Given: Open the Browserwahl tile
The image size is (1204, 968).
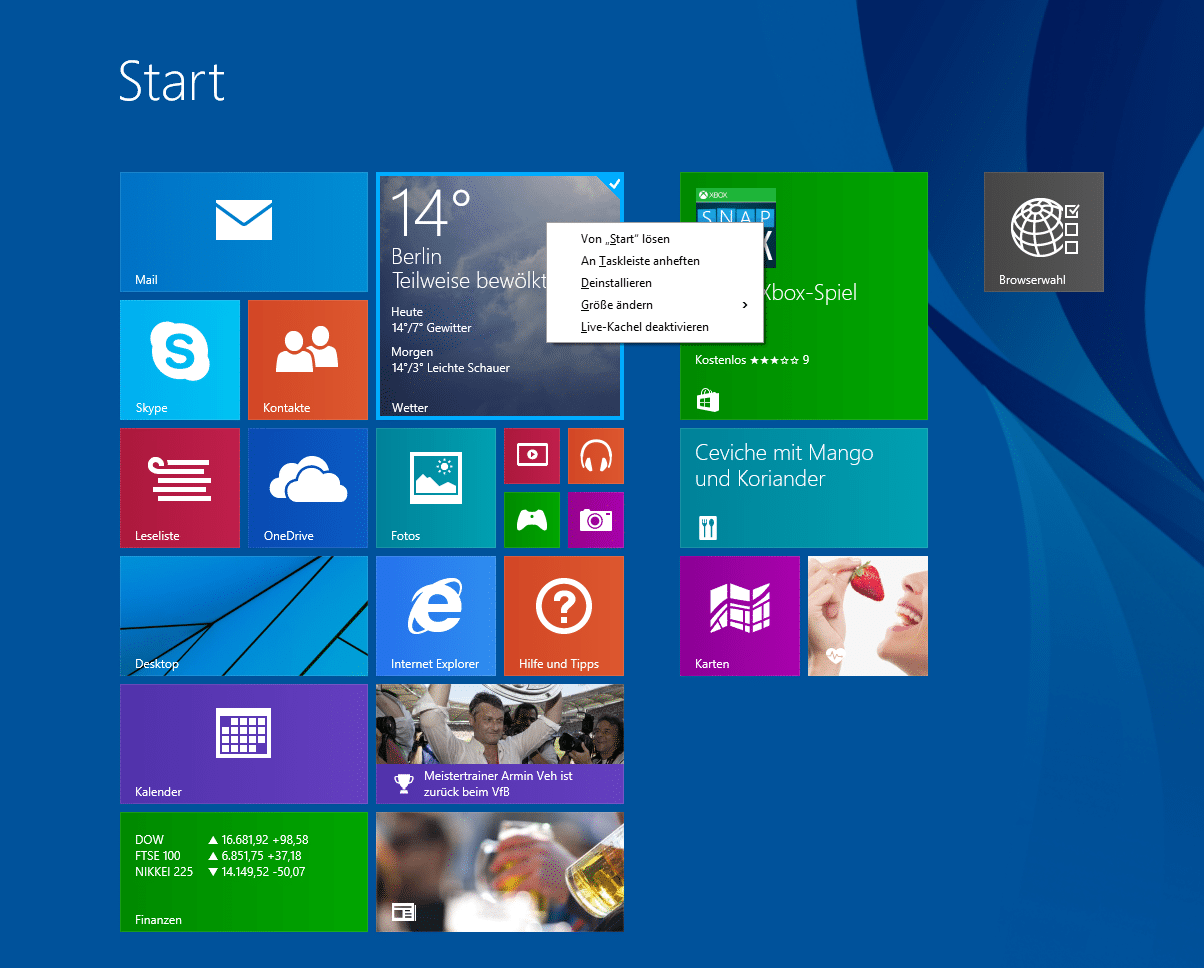Looking at the screenshot, I should tap(1044, 232).
